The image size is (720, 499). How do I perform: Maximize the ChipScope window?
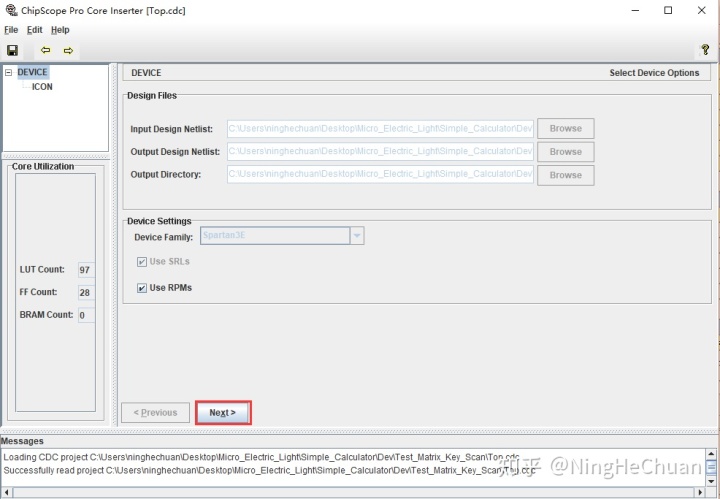pyautogui.click(x=668, y=10)
